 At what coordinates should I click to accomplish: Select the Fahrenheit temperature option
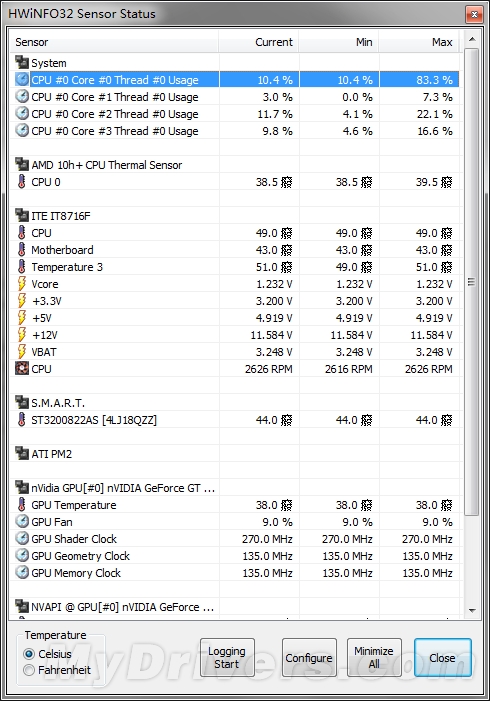[29, 670]
